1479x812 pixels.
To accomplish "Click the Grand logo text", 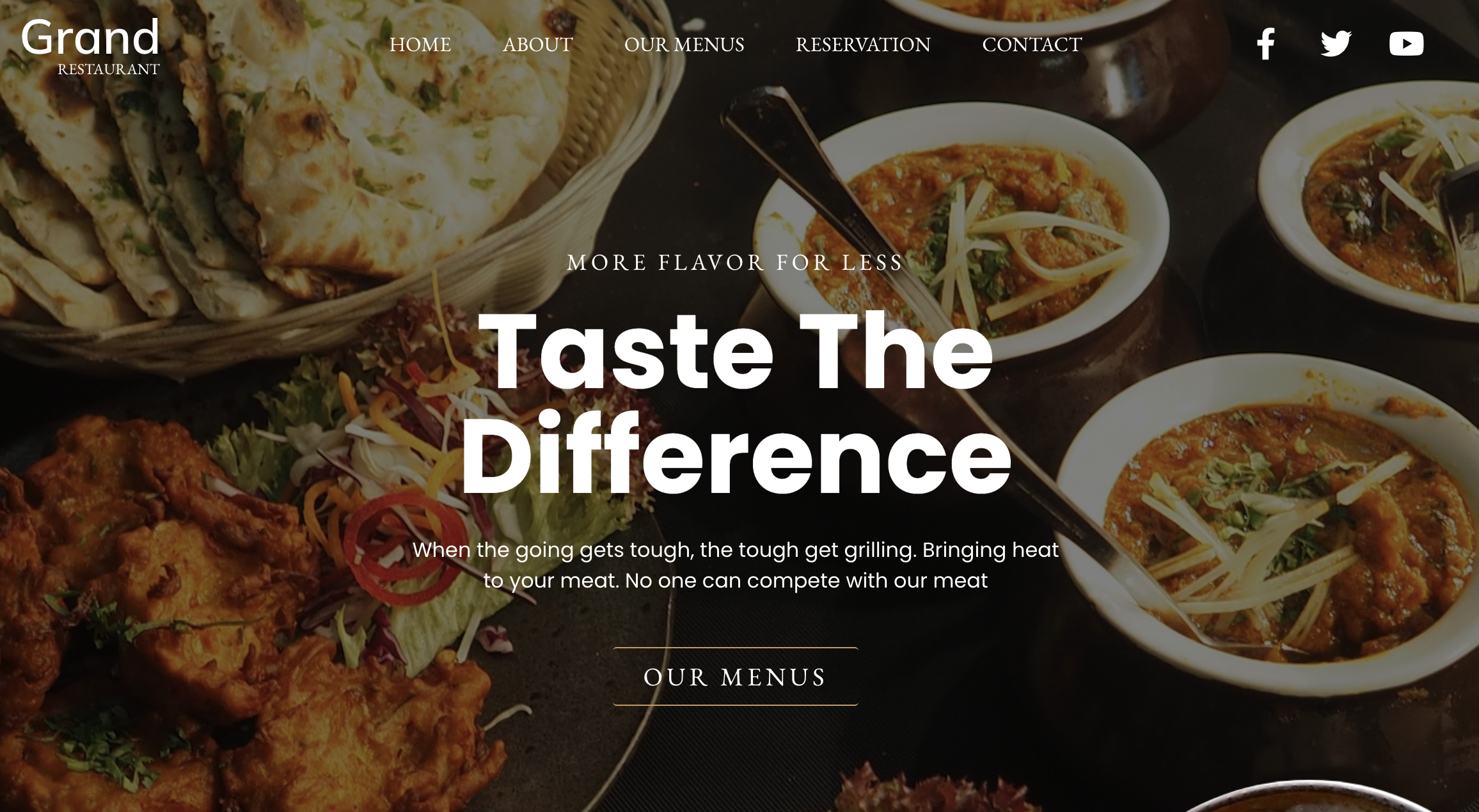I will point(90,37).
